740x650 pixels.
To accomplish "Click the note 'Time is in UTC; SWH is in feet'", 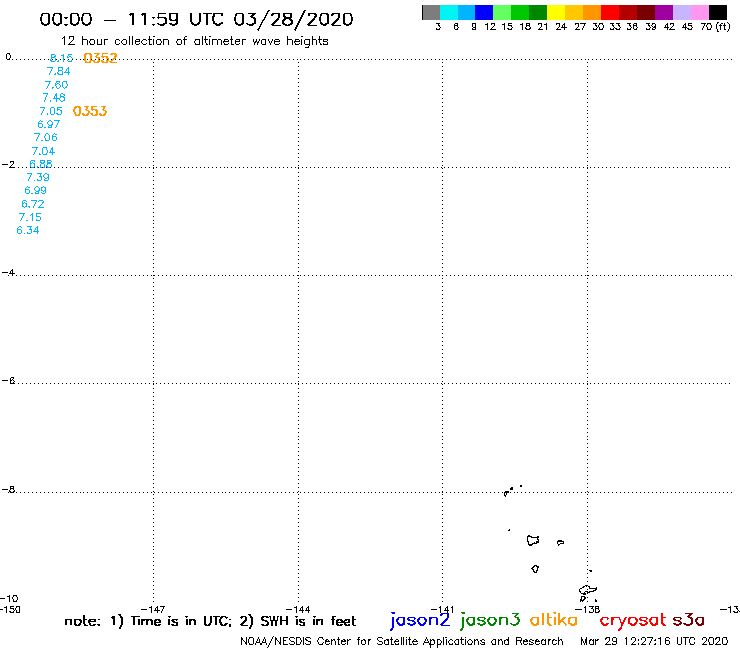I will coord(210,621).
